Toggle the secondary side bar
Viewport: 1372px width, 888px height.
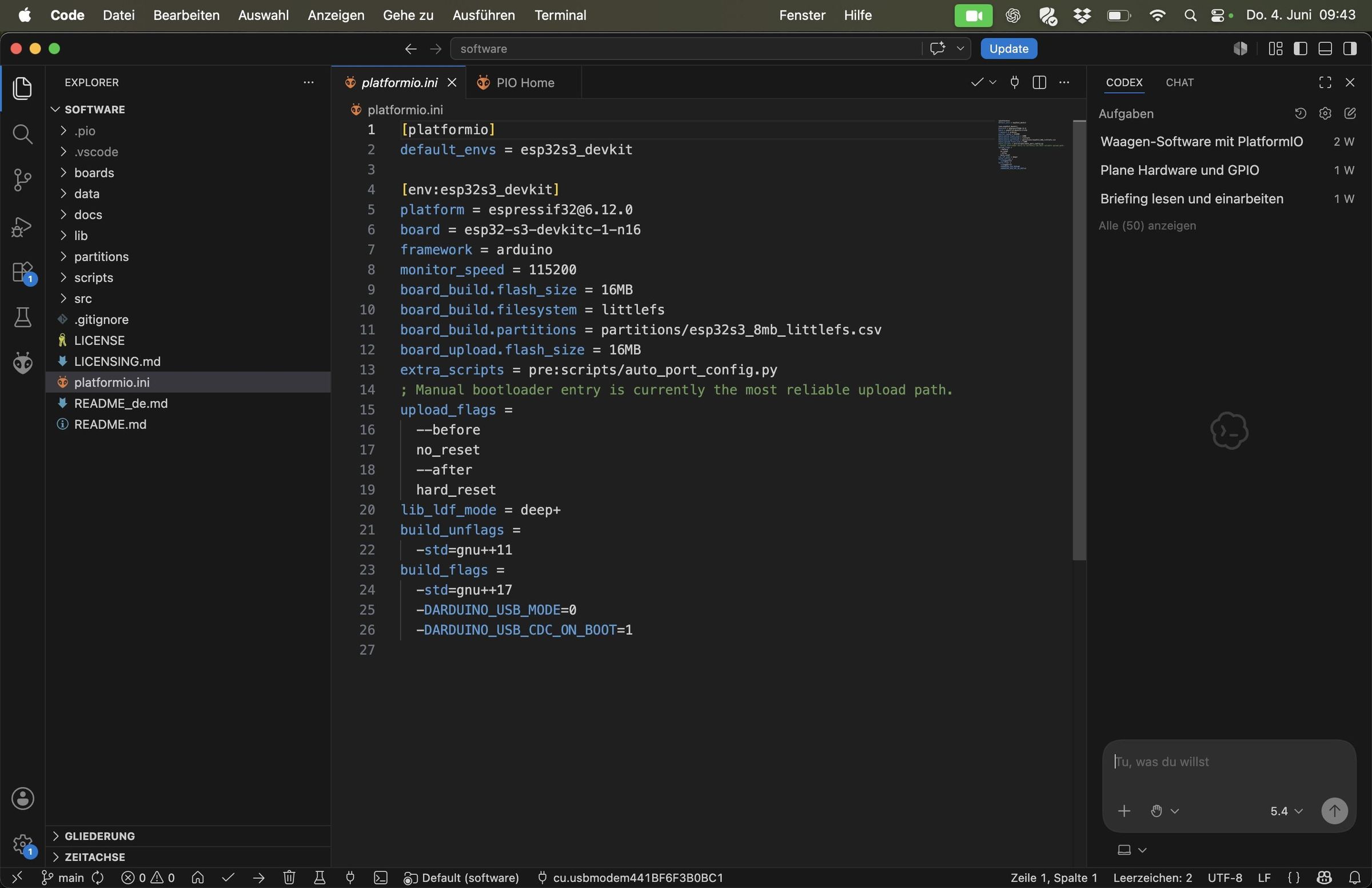(1350, 49)
